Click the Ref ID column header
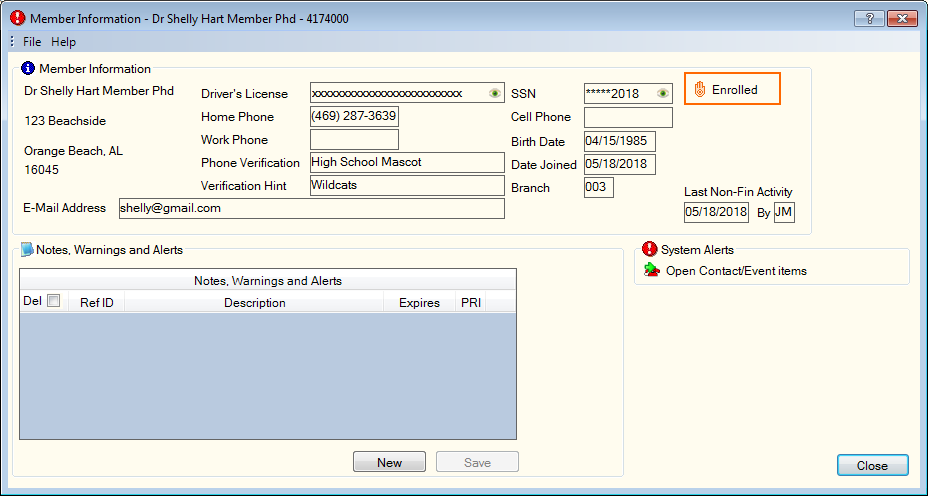Screen dimensions: 928x496 (97, 302)
